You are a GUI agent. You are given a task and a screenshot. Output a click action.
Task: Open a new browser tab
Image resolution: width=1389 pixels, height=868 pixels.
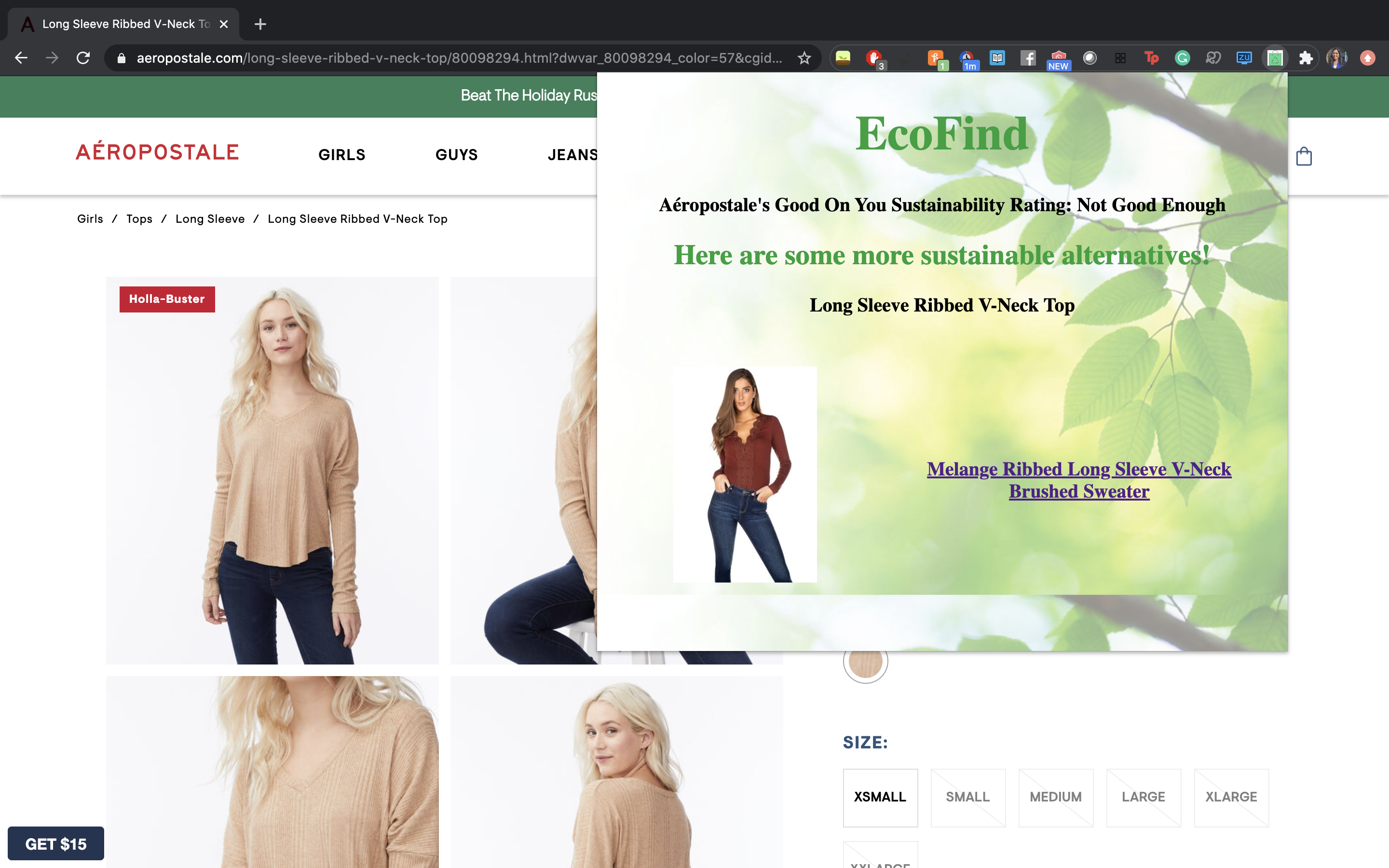click(260, 24)
